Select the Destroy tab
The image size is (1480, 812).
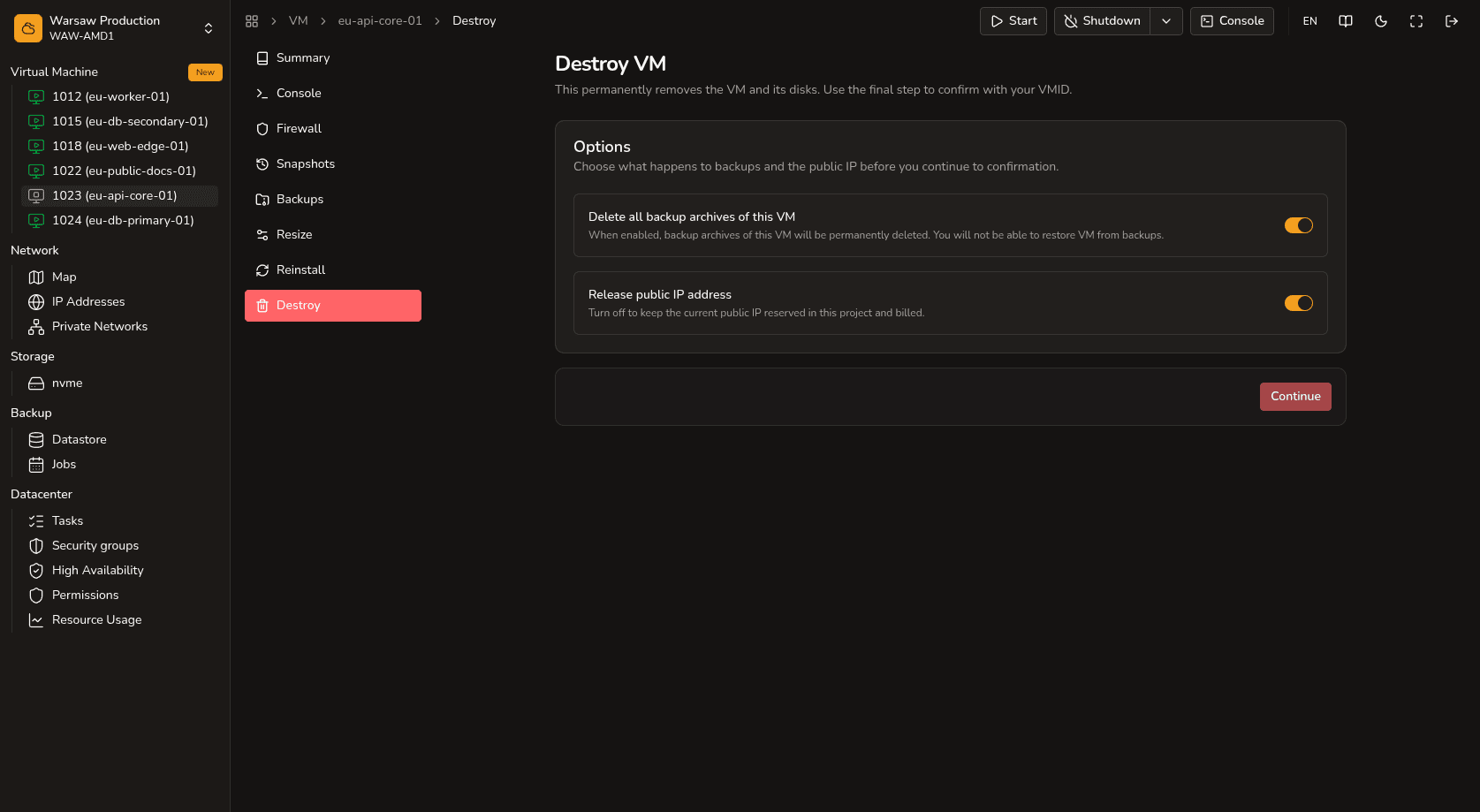pyautogui.click(x=333, y=306)
